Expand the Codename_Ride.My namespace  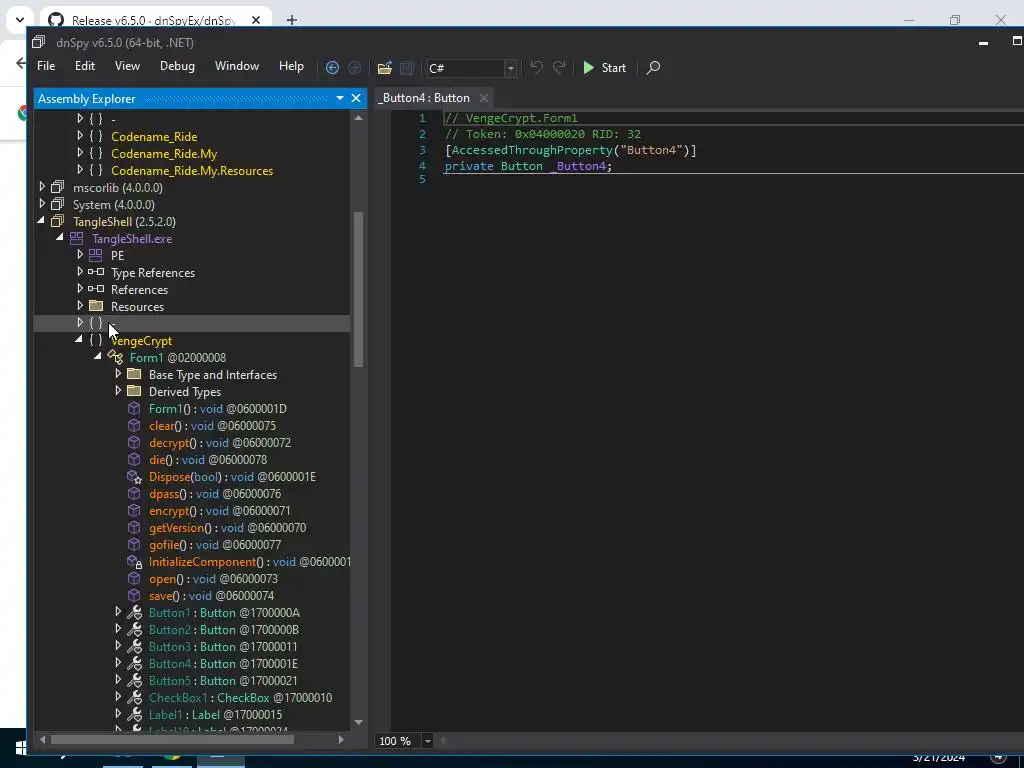(x=80, y=152)
